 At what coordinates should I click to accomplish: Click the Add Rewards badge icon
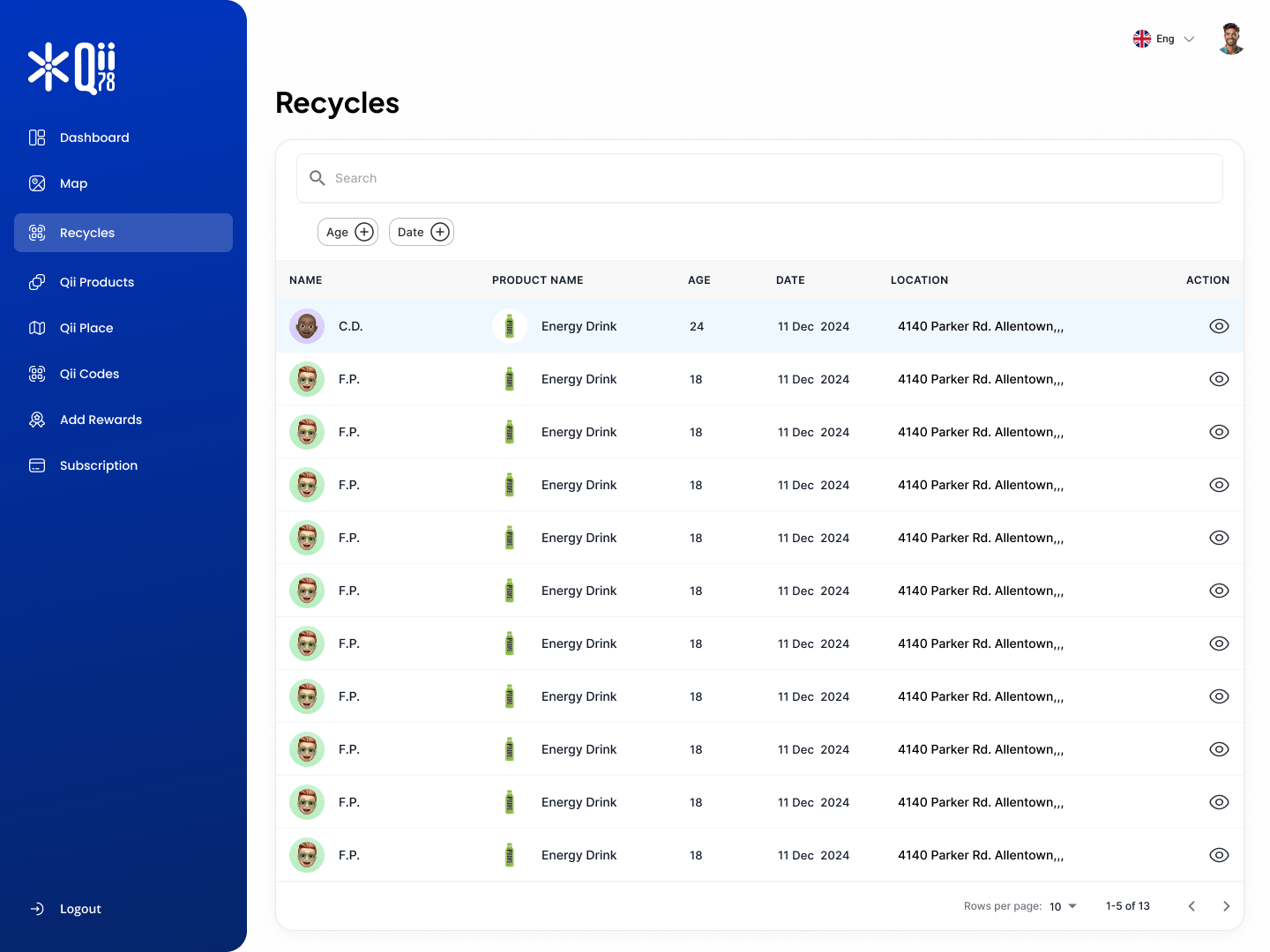click(37, 420)
